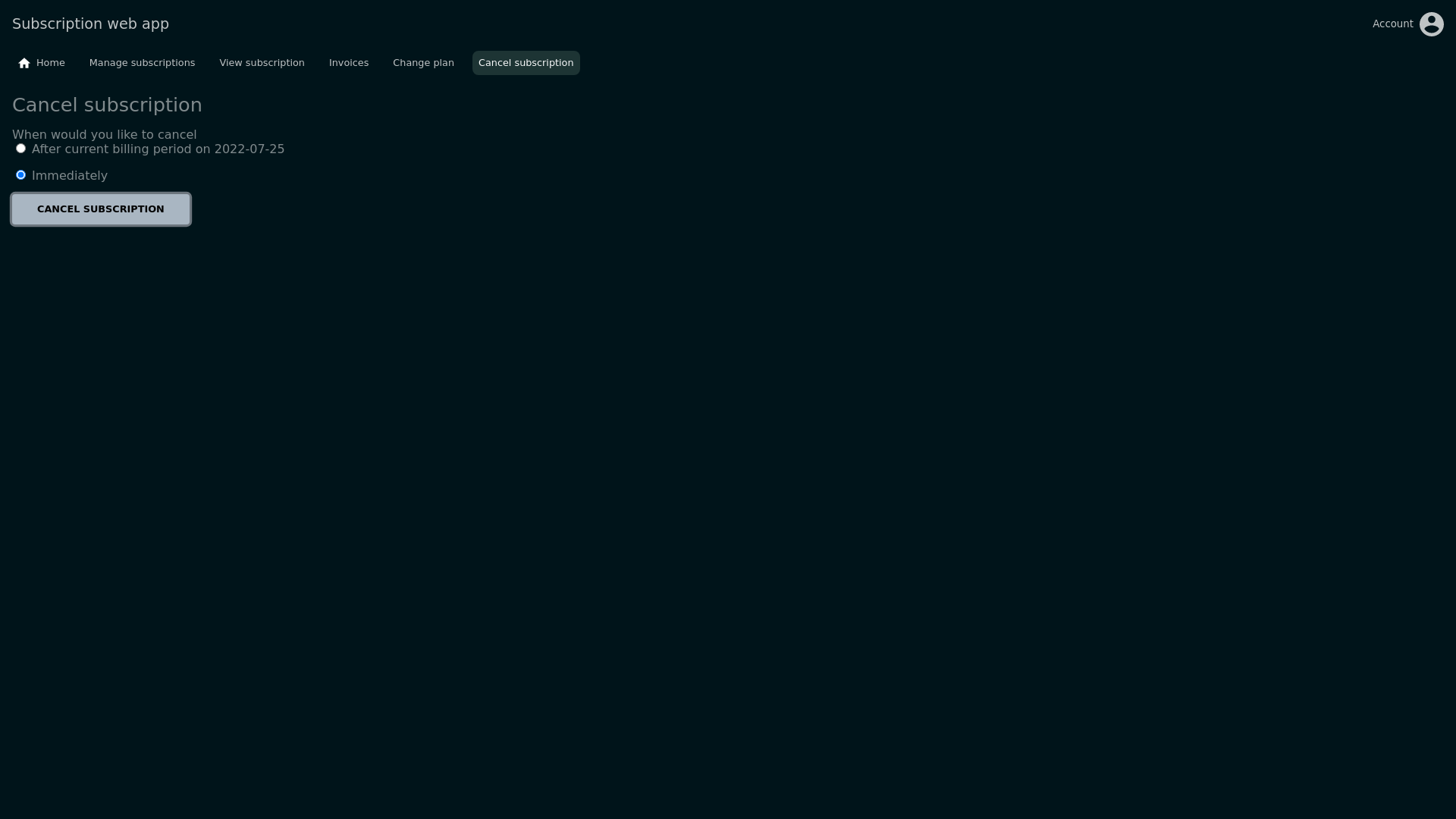
Task: Click the 'Manage subscriptions' link text
Action: pyautogui.click(x=142, y=63)
